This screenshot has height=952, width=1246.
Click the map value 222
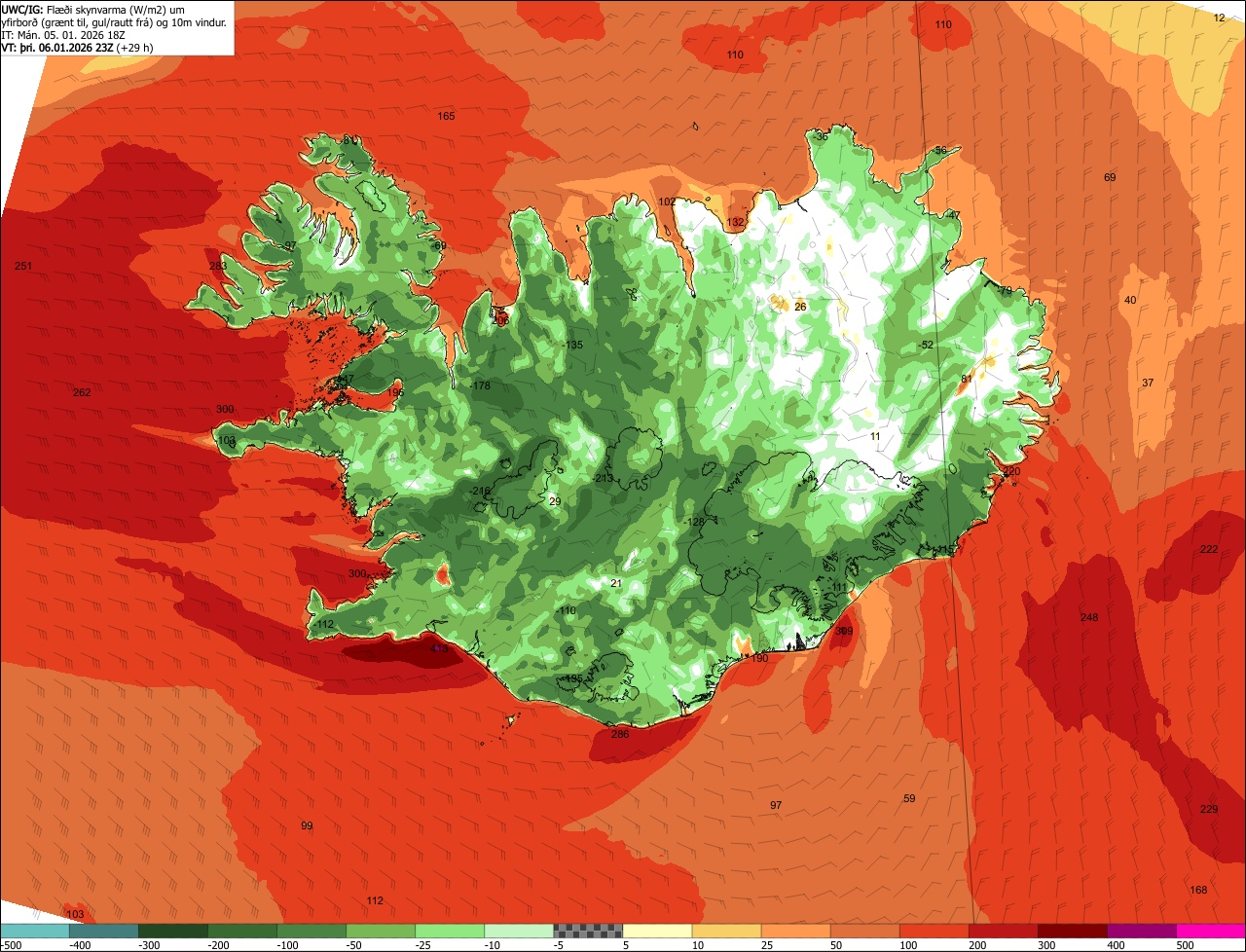pyautogui.click(x=1209, y=550)
